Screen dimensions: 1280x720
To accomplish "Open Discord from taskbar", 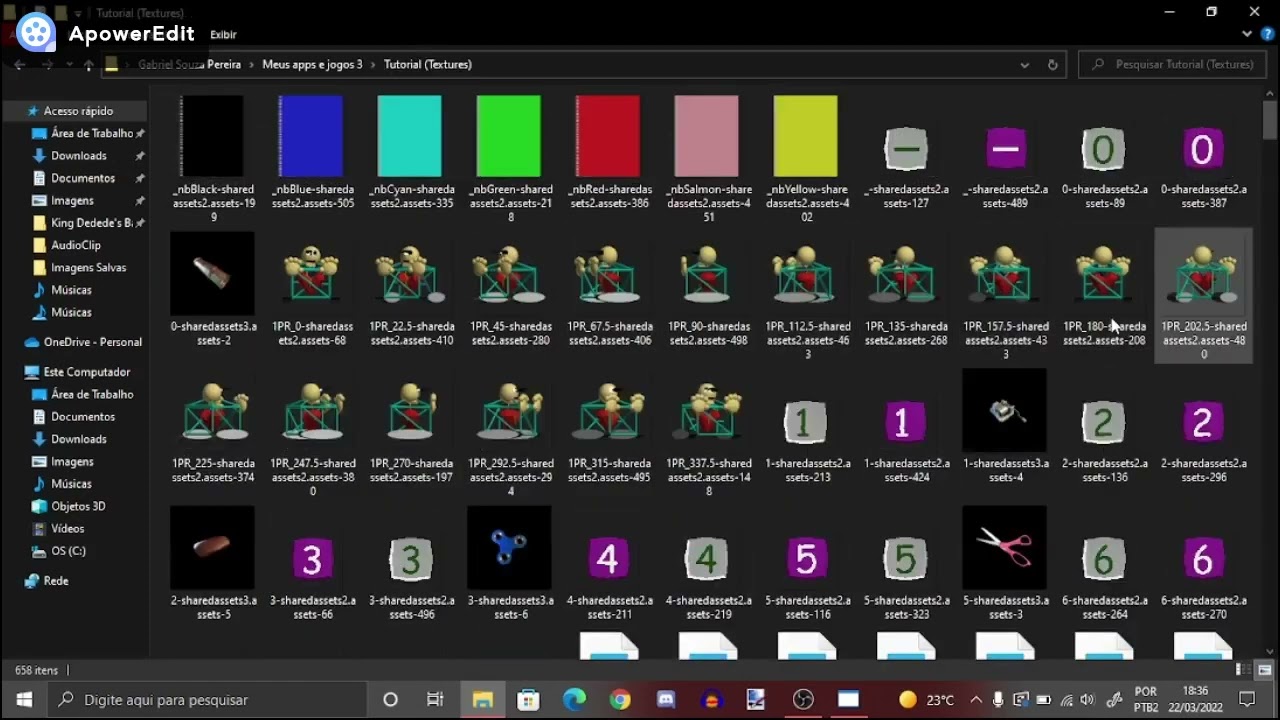I will click(666, 700).
